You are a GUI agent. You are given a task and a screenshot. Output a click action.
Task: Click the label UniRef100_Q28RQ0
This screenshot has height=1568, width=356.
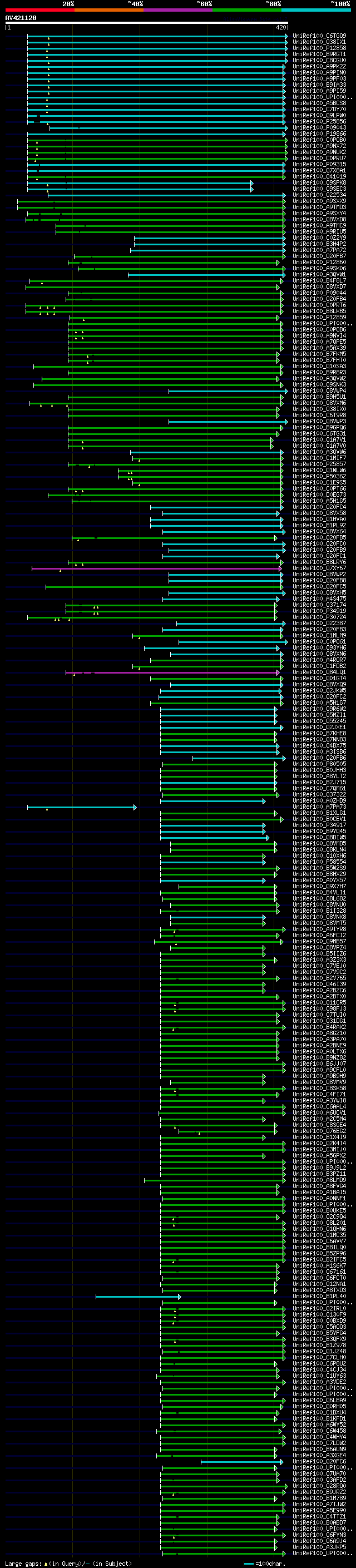coord(319,1486)
